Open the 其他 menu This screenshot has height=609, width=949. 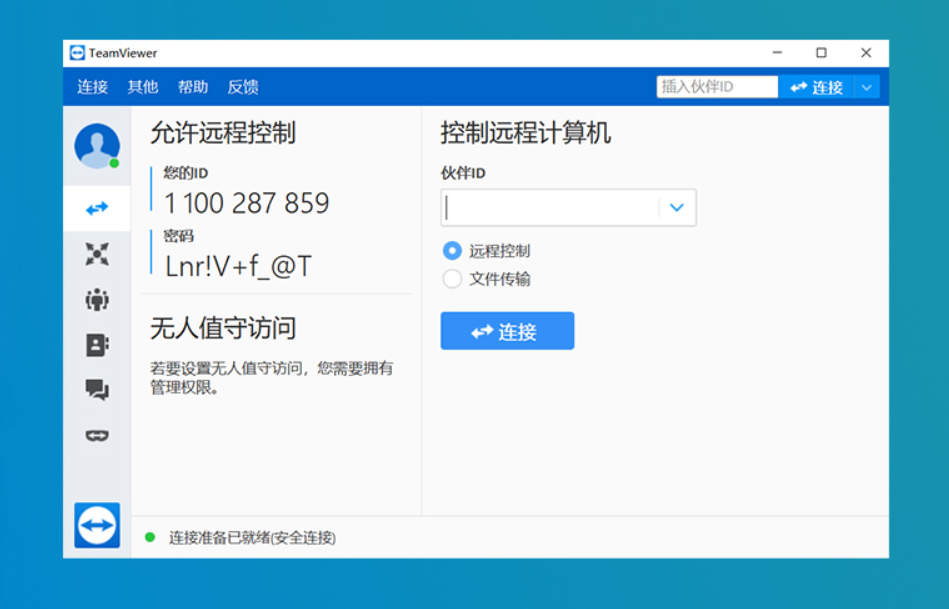[144, 87]
